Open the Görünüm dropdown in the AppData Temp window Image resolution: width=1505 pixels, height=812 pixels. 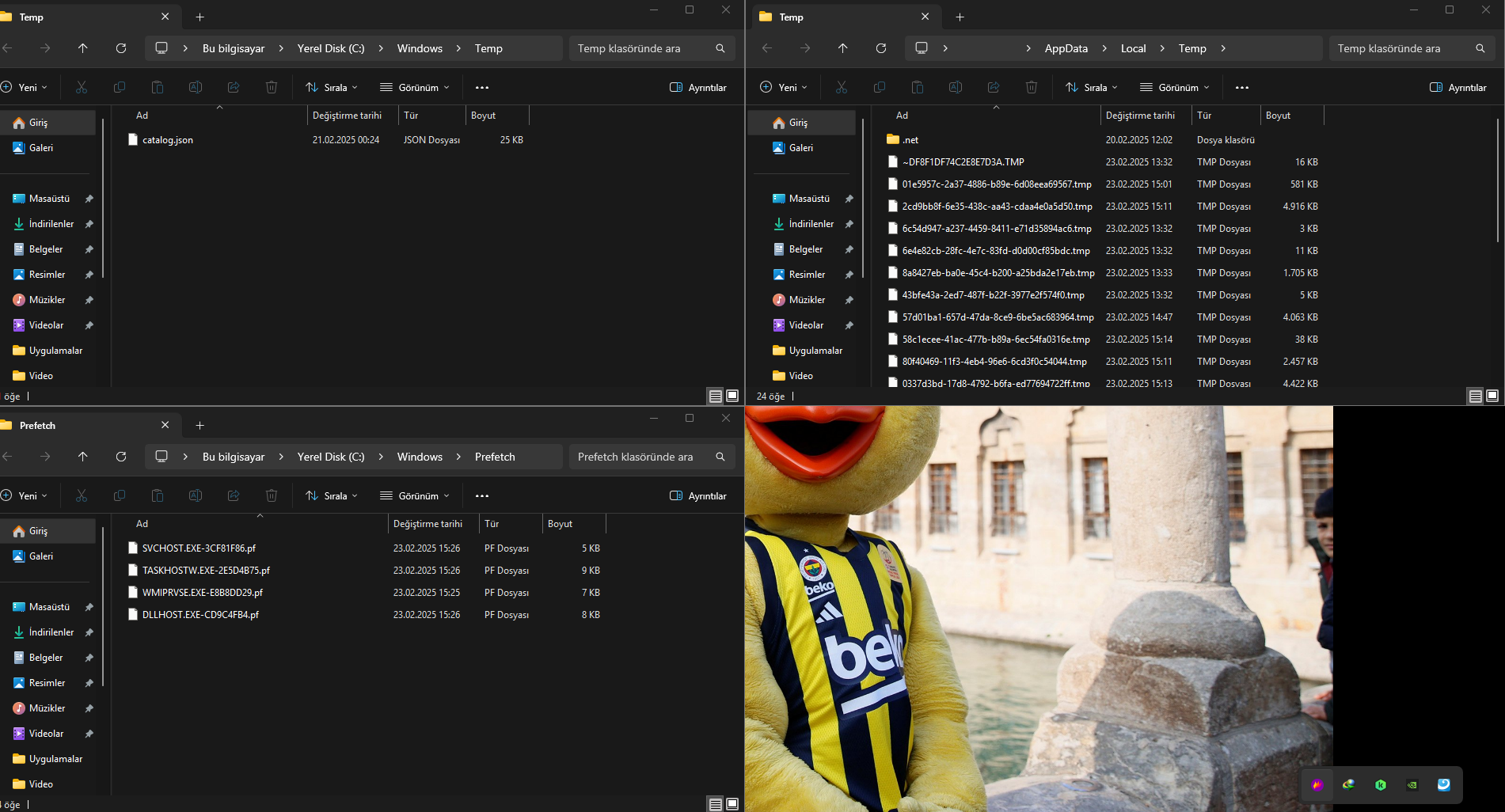[1175, 88]
